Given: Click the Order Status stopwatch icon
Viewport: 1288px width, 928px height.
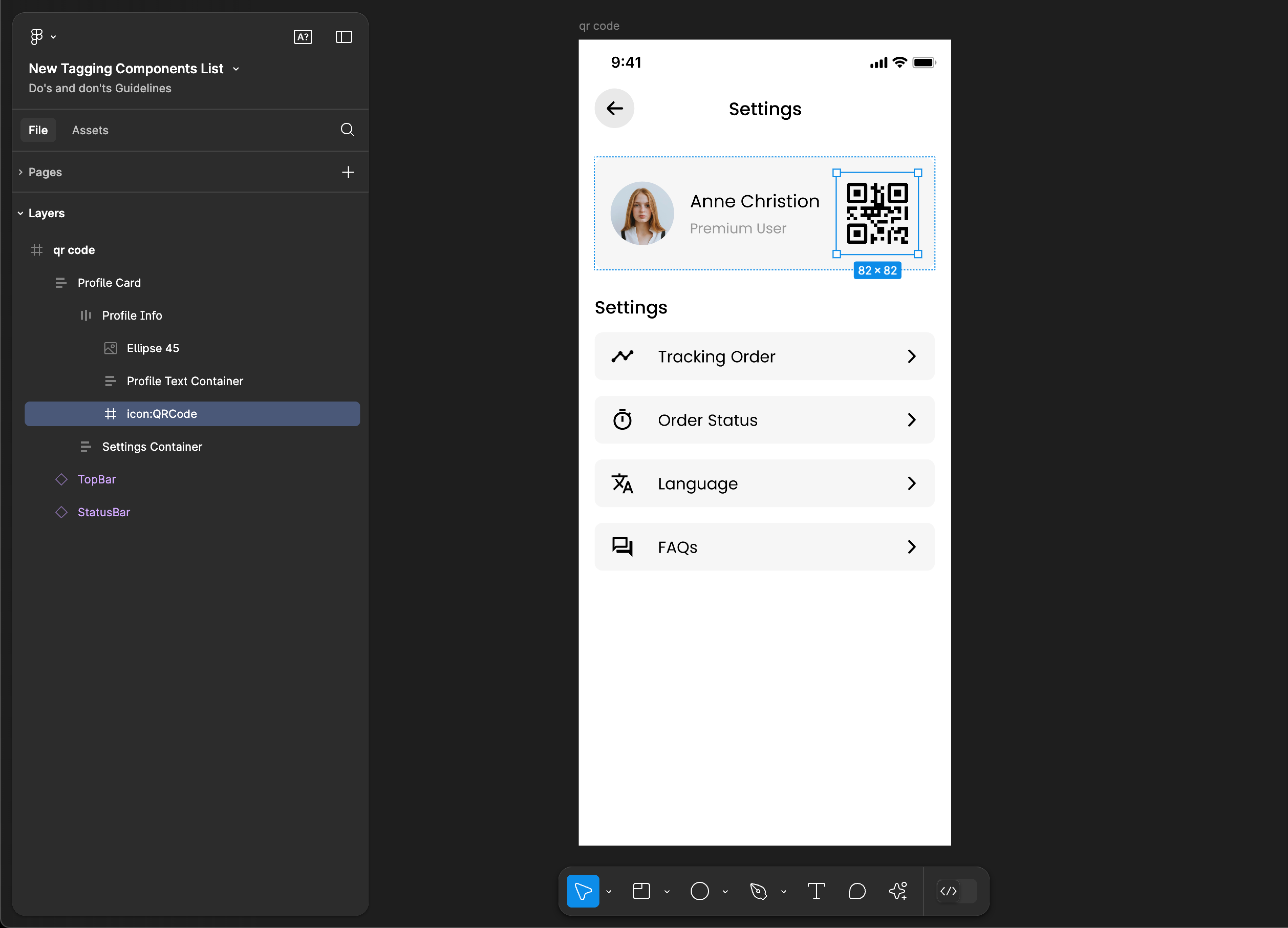Looking at the screenshot, I should [x=622, y=419].
